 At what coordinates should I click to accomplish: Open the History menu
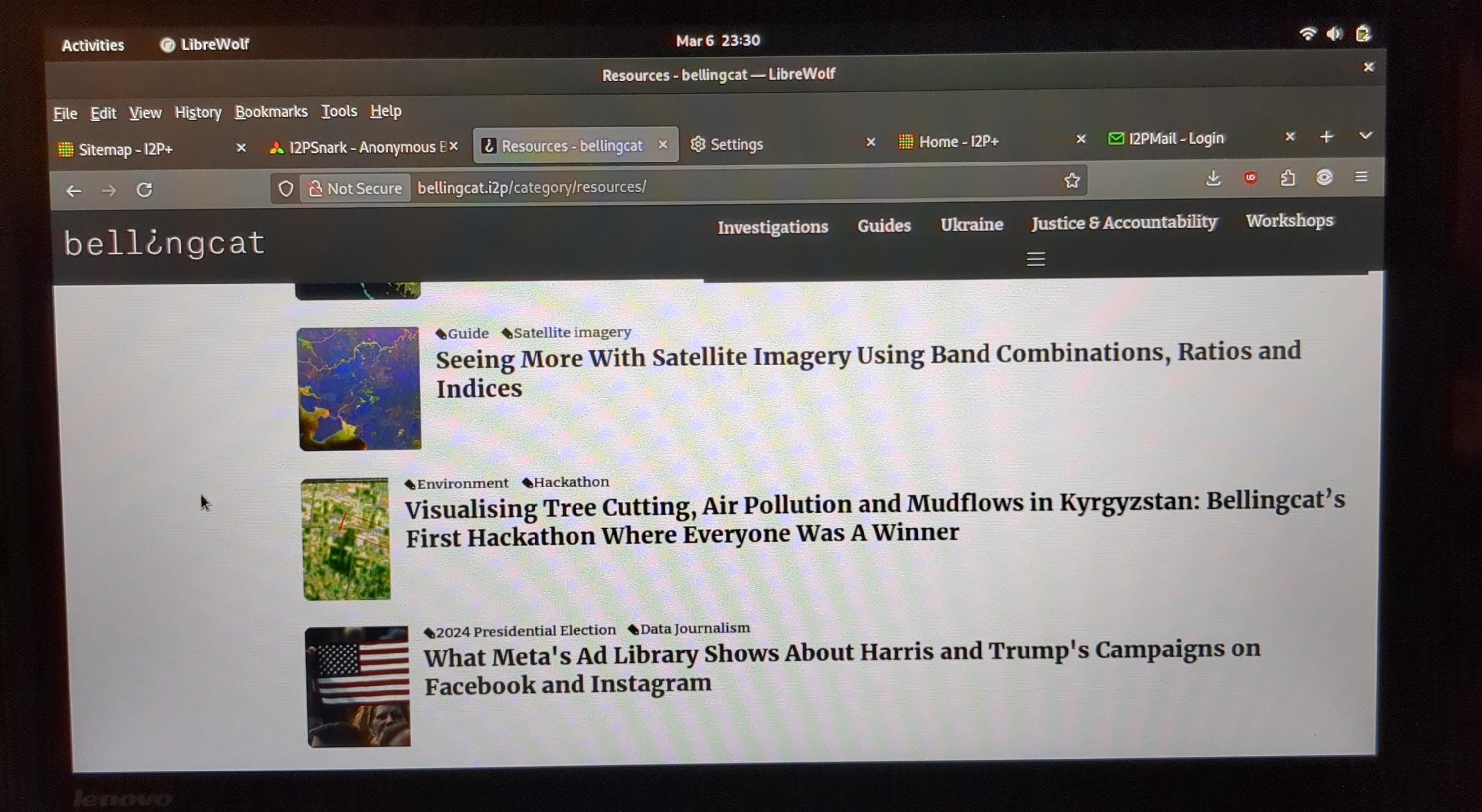198,112
